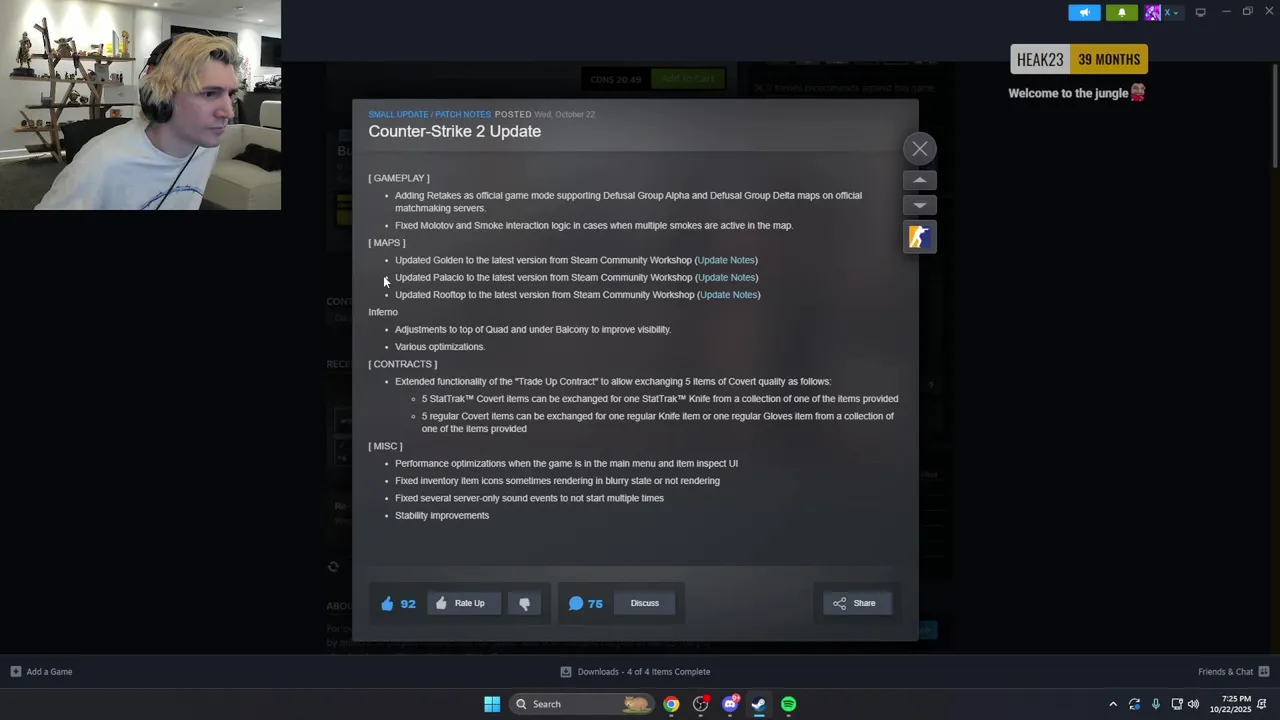Switch to Big Picture mode icon
The width and height of the screenshot is (1280, 720).
[x=1200, y=12]
